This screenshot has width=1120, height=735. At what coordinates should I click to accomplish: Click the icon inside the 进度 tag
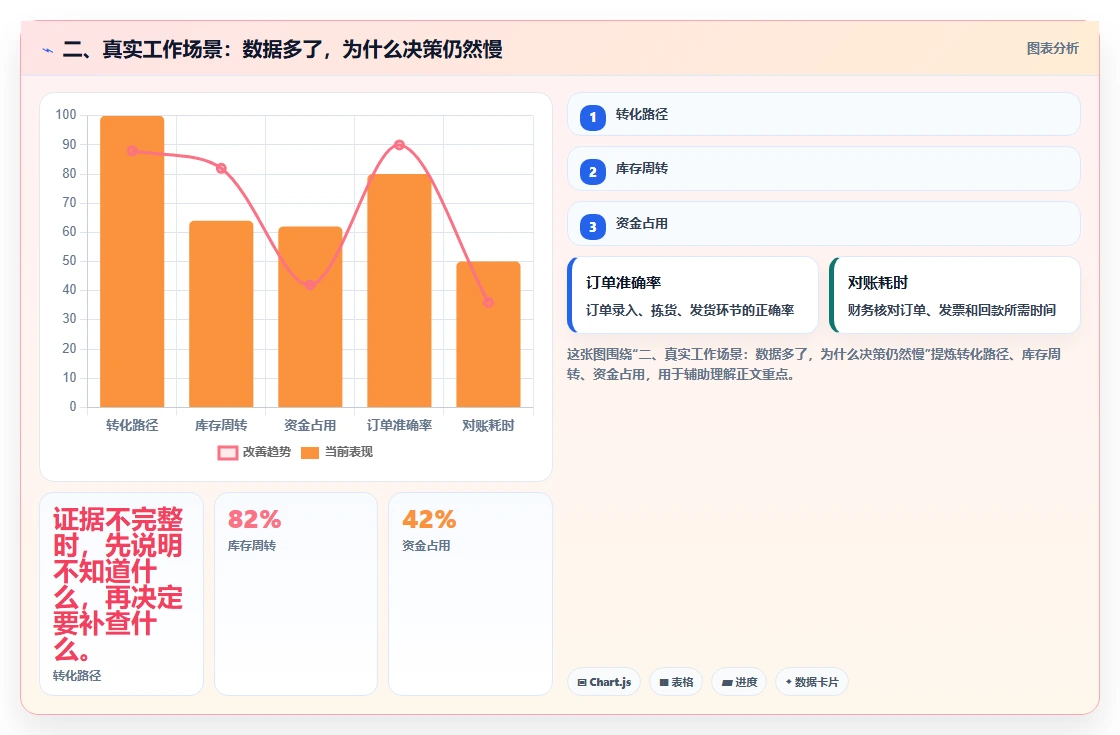tap(726, 682)
